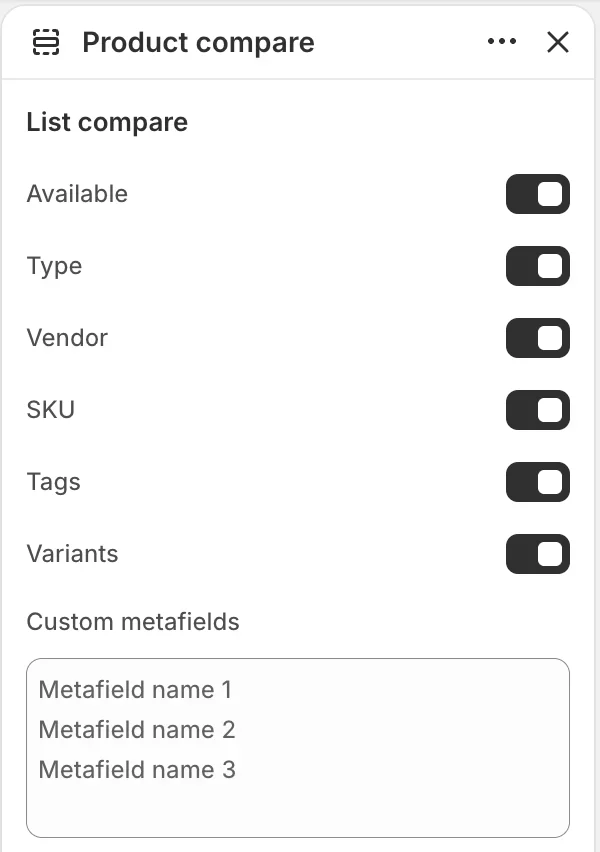Turn off the Type toggle
This screenshot has height=852, width=600.
click(538, 266)
